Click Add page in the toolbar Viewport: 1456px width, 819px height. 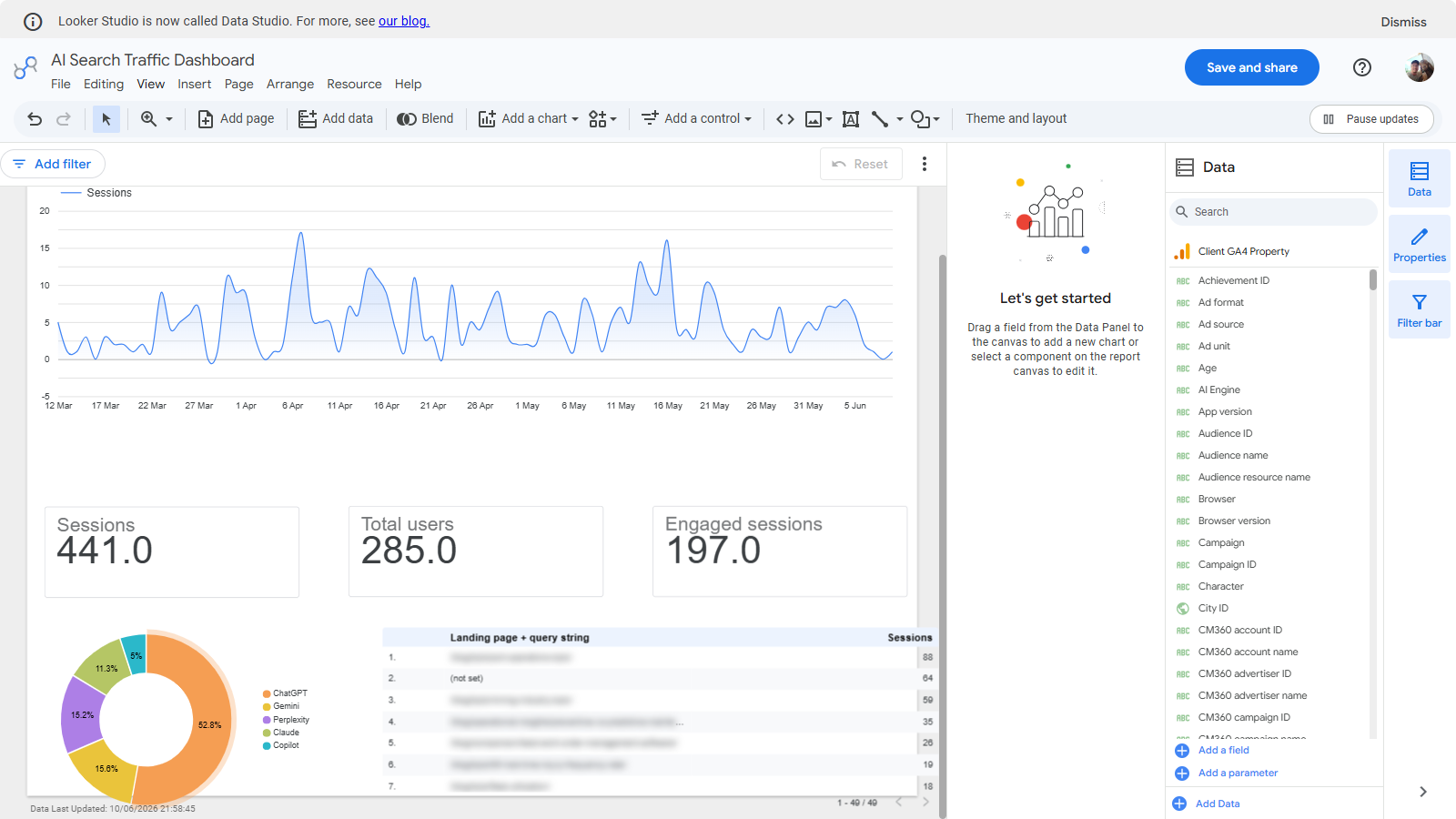coord(236,118)
